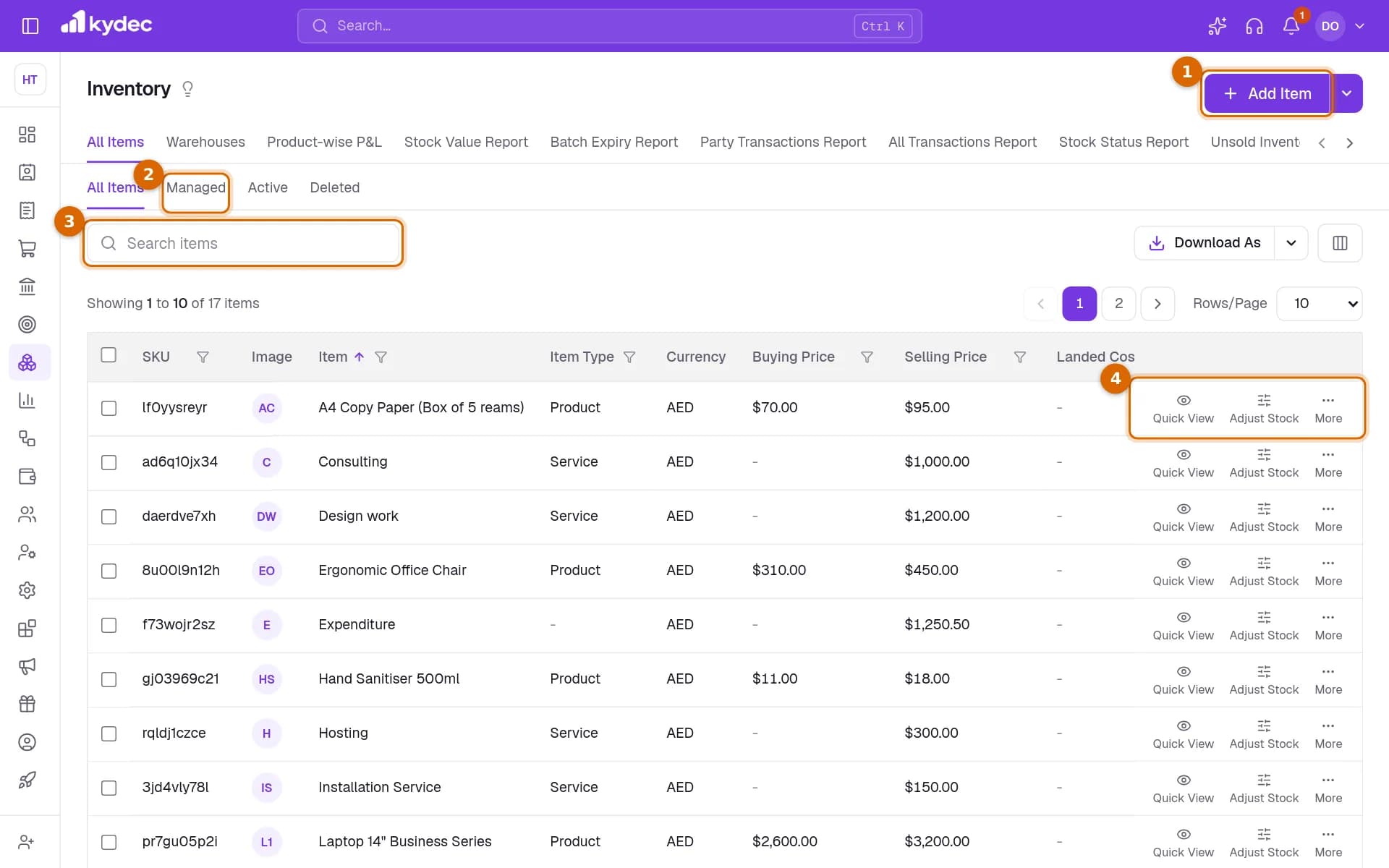Click the global Search bar

click(609, 26)
